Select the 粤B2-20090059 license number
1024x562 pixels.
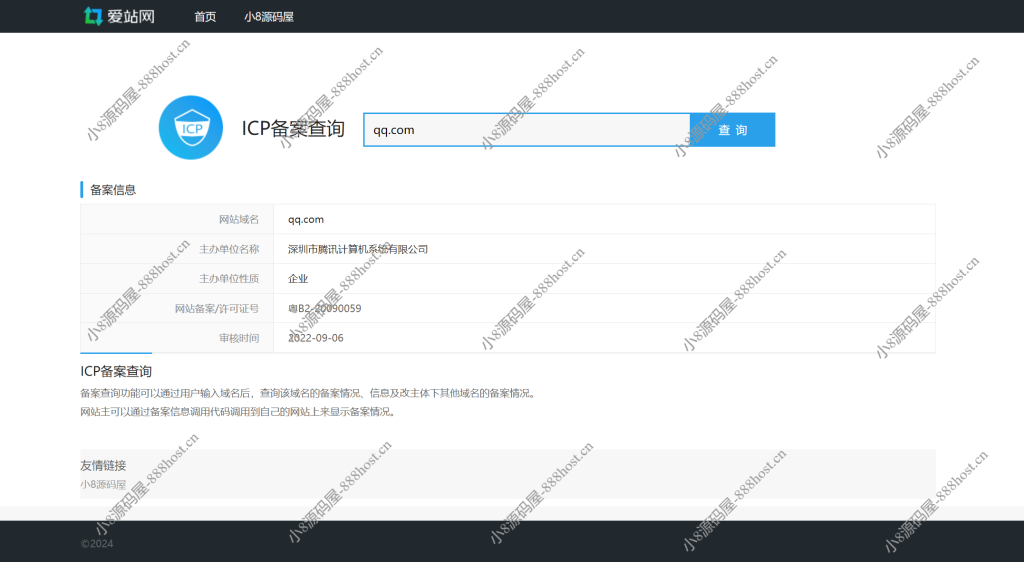(x=325, y=308)
